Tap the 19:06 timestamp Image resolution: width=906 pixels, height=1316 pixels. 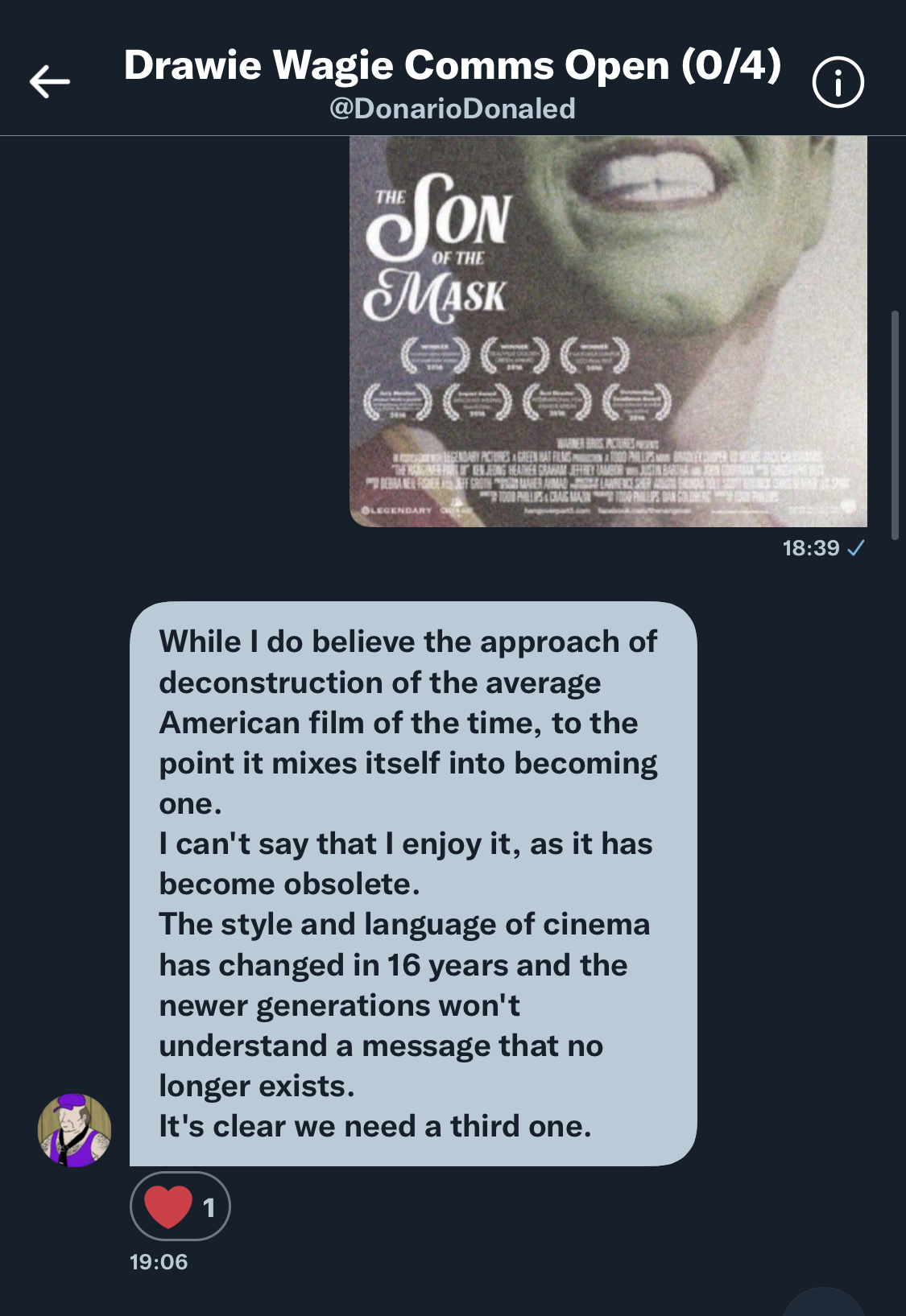tap(159, 1261)
